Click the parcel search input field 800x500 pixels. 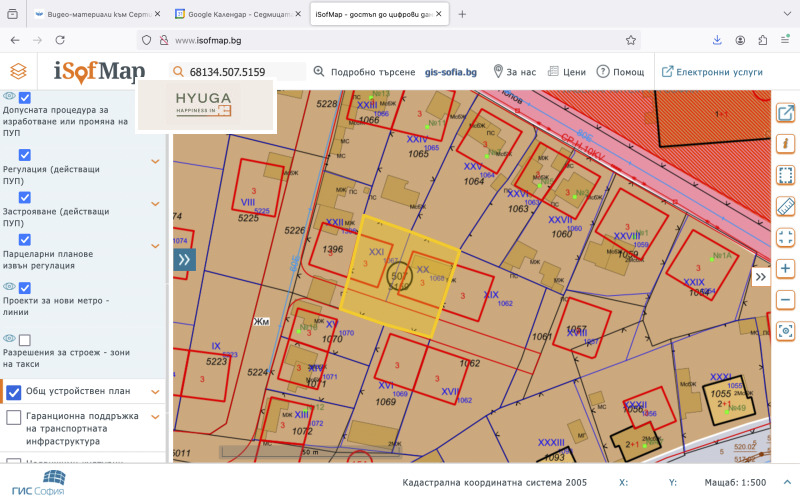pyautogui.click(x=243, y=72)
